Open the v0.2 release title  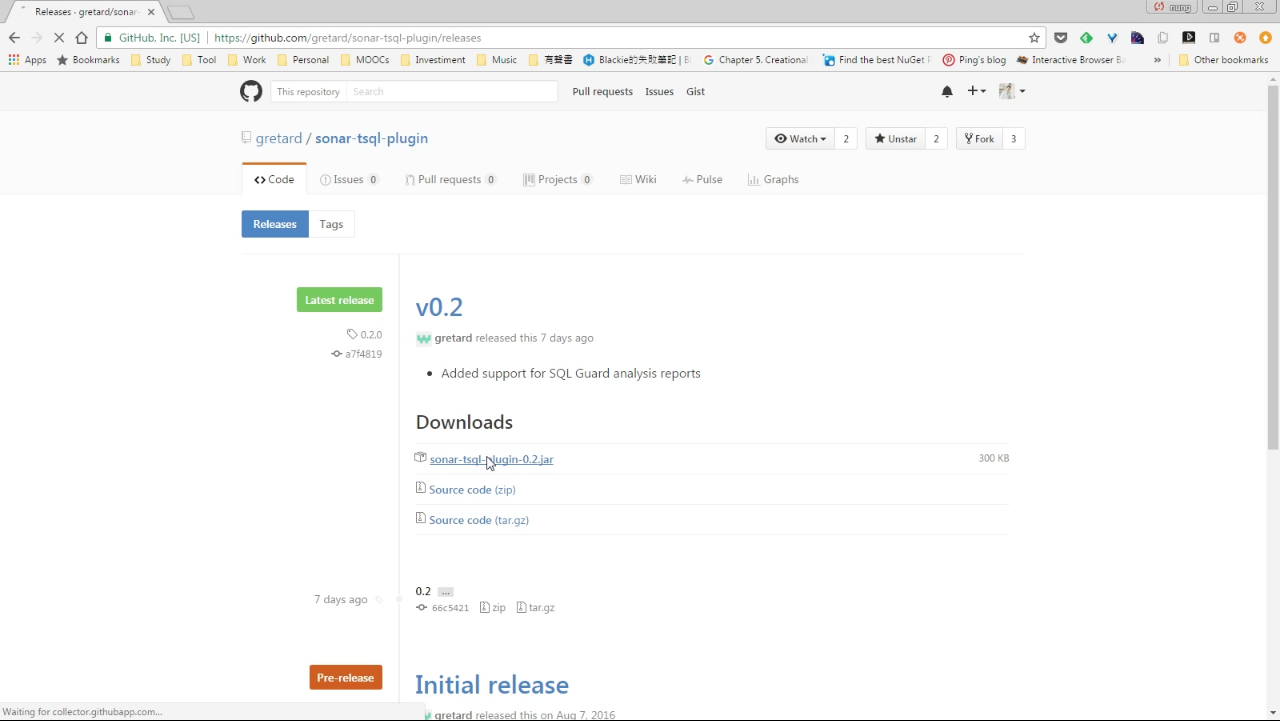439,307
